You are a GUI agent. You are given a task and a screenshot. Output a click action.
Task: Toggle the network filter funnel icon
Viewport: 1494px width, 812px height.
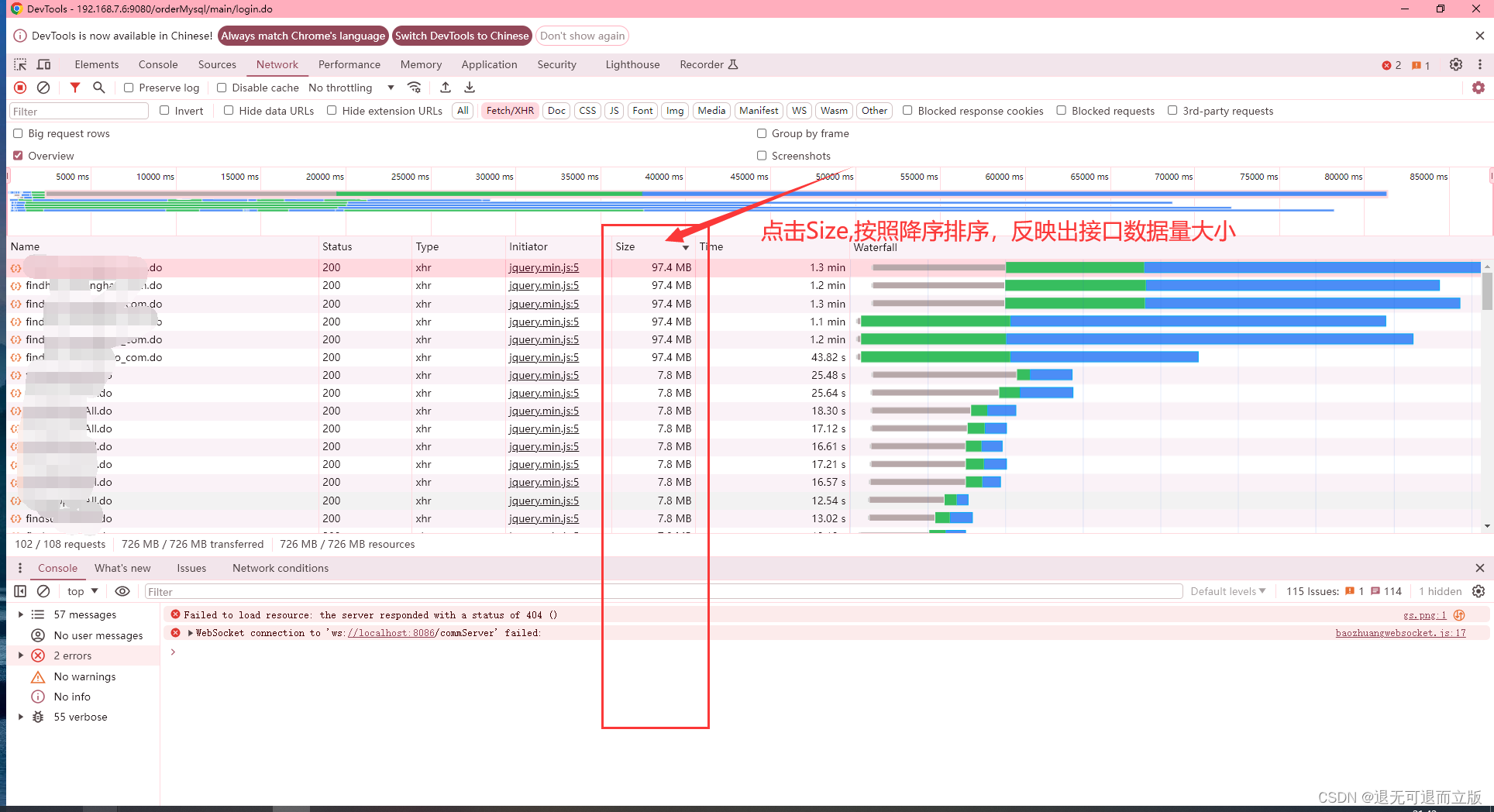click(75, 88)
